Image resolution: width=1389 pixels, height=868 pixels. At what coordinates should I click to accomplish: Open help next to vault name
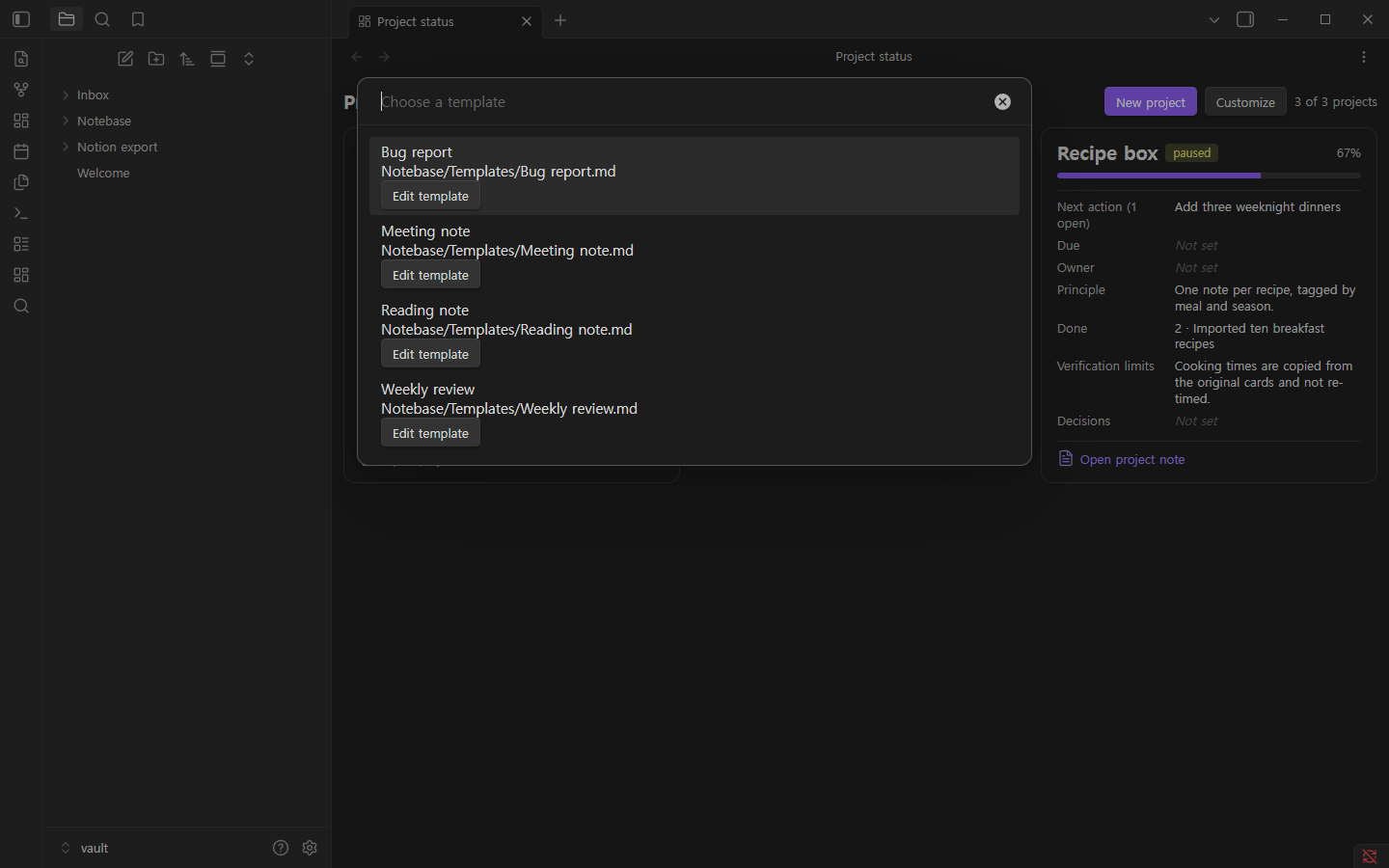(281, 848)
